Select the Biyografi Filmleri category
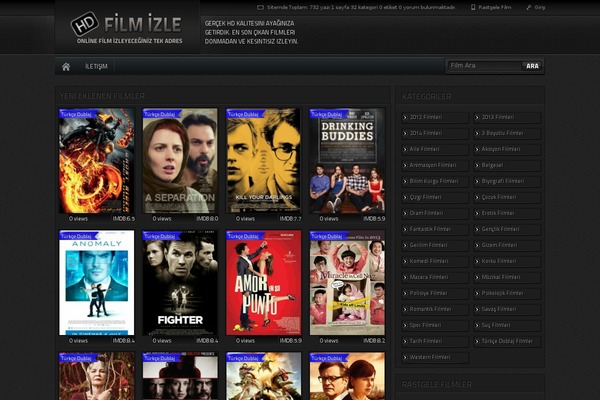The image size is (600, 400). (507, 181)
